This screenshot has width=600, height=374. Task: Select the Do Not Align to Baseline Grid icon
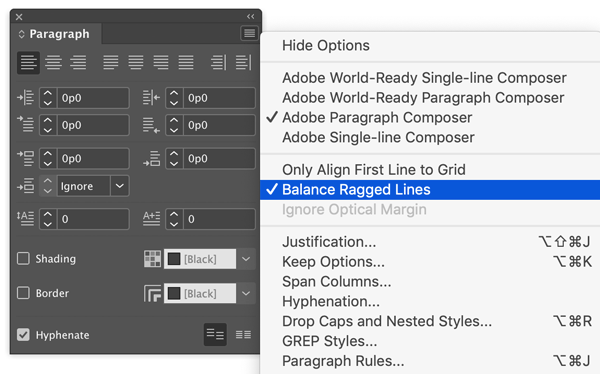(215, 335)
